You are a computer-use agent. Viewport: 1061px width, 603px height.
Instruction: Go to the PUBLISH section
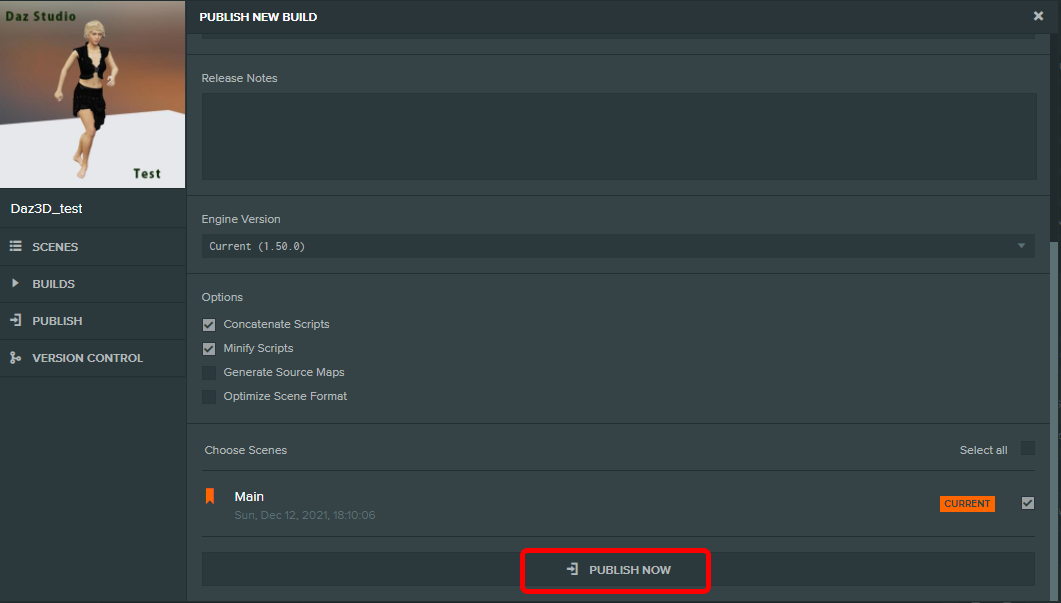pos(93,321)
